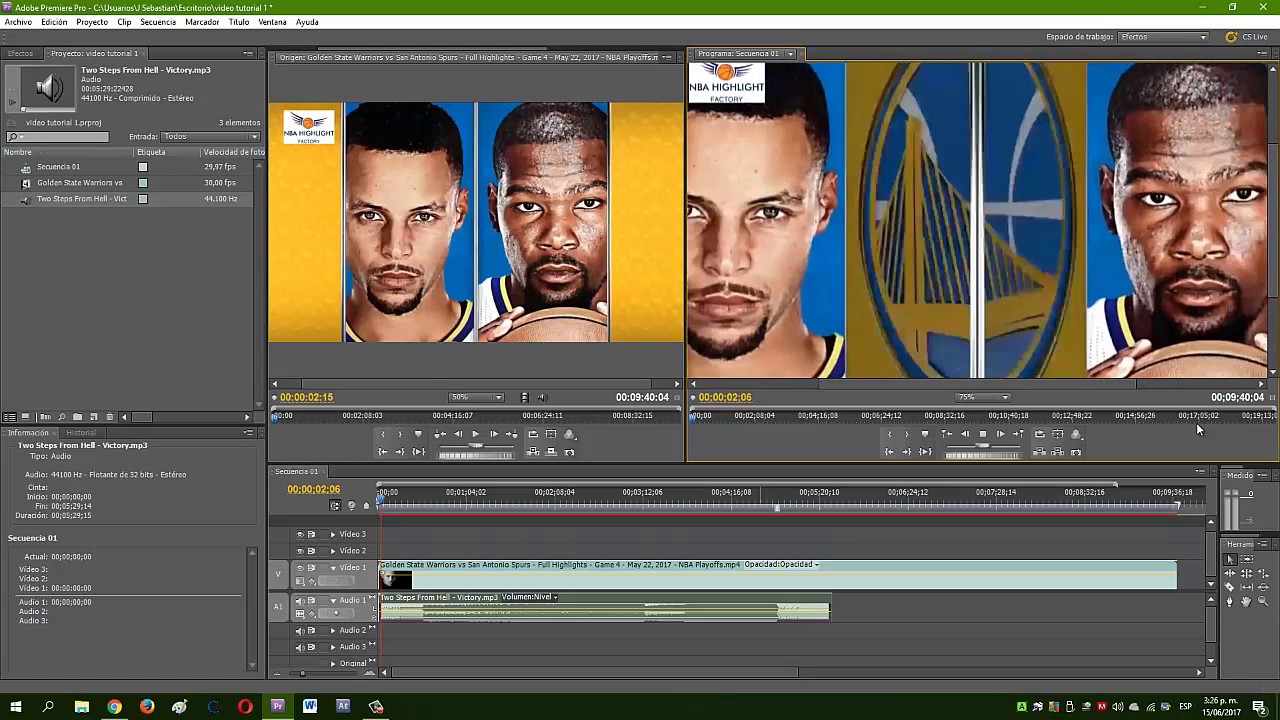Open Volumen:Nivel menu on audio clip
The width and height of the screenshot is (1280, 720).
click(529, 597)
